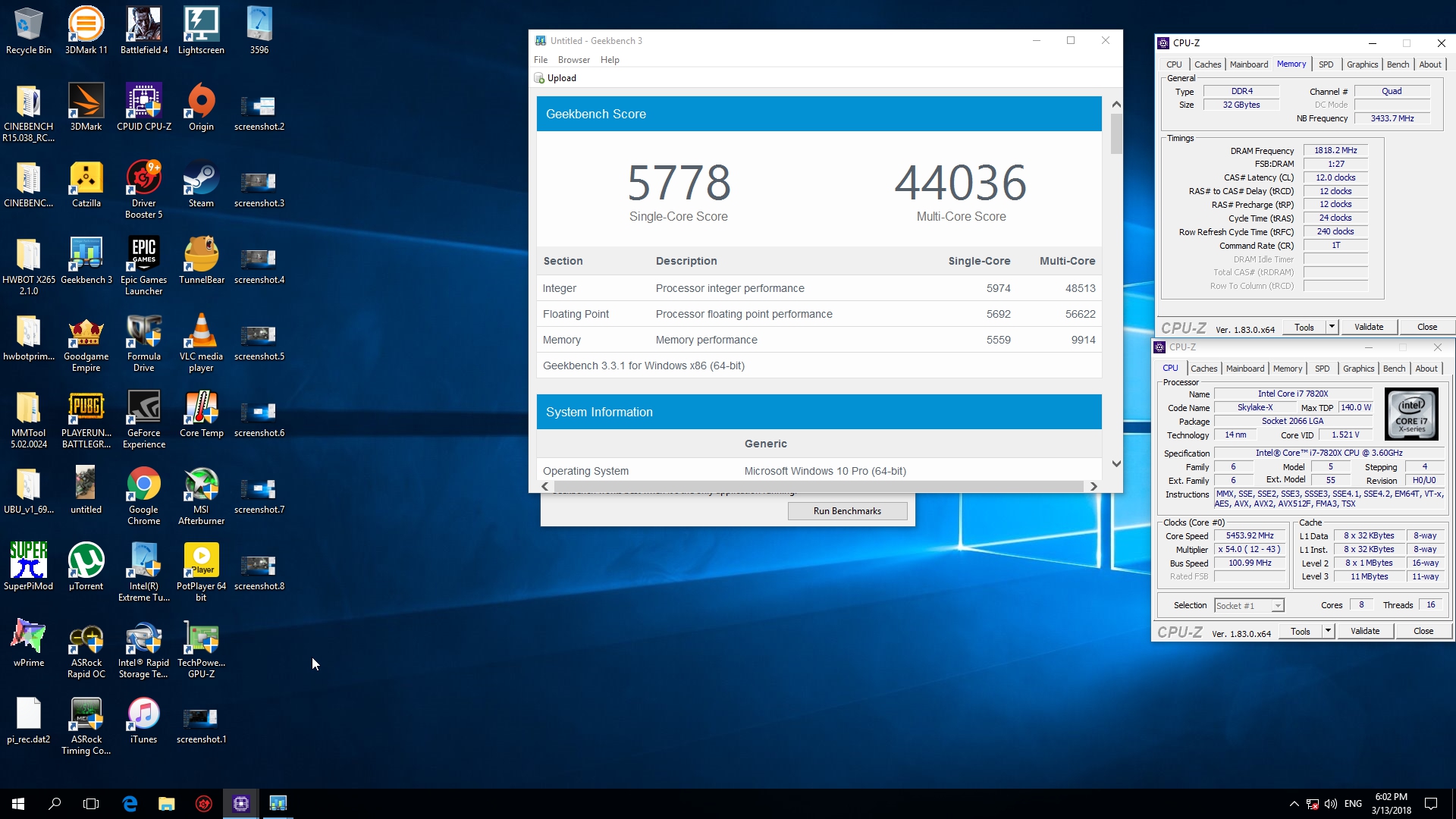Screen dimensions: 1456x819
Task: Open the VLC media player shortcut
Action: tap(201, 342)
